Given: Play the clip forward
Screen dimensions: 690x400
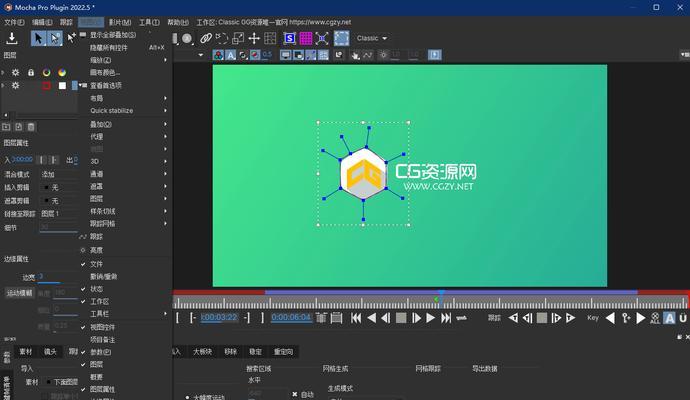Looking at the screenshot, I should (431, 318).
